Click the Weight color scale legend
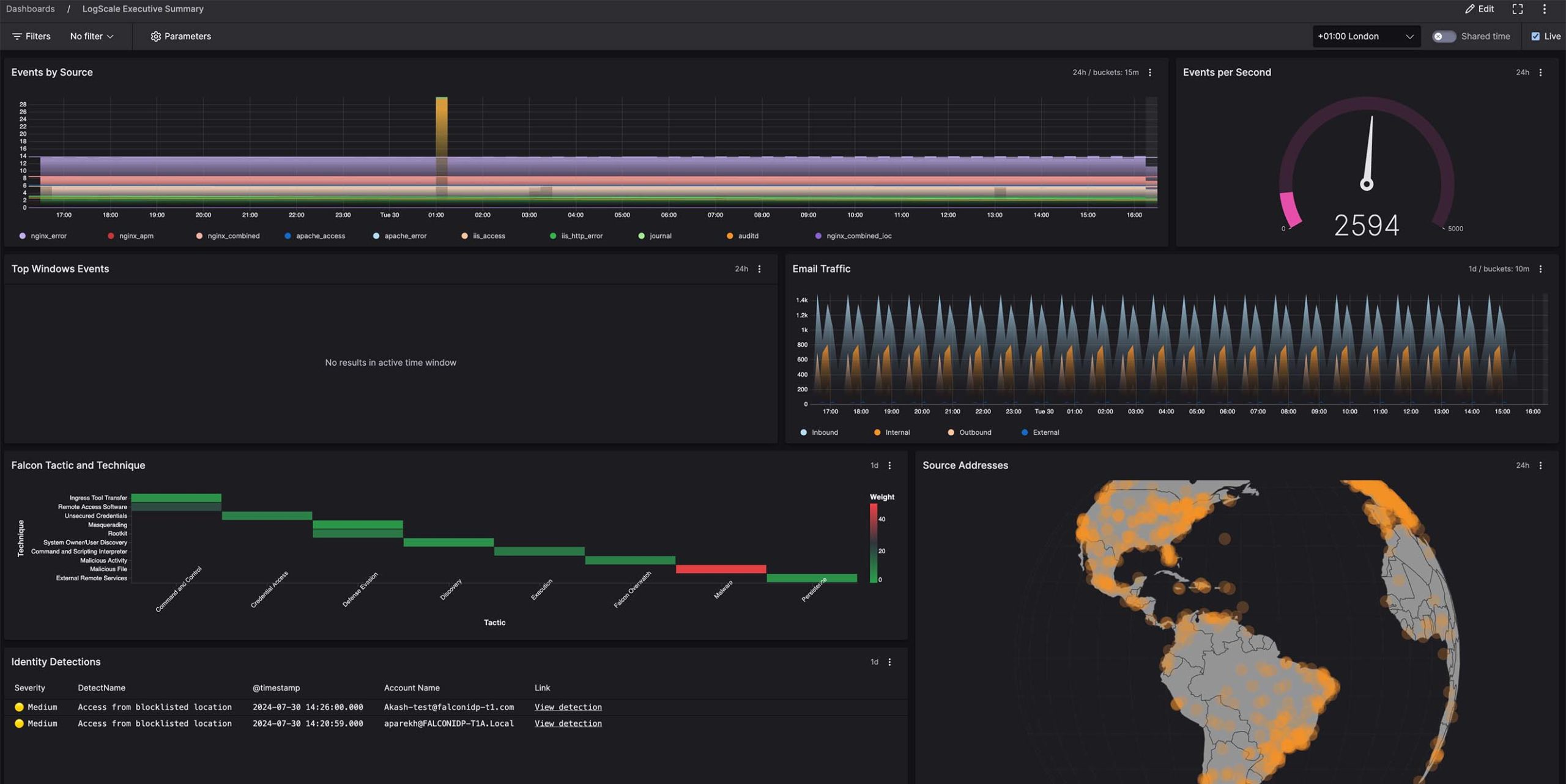 pyautogui.click(x=874, y=543)
